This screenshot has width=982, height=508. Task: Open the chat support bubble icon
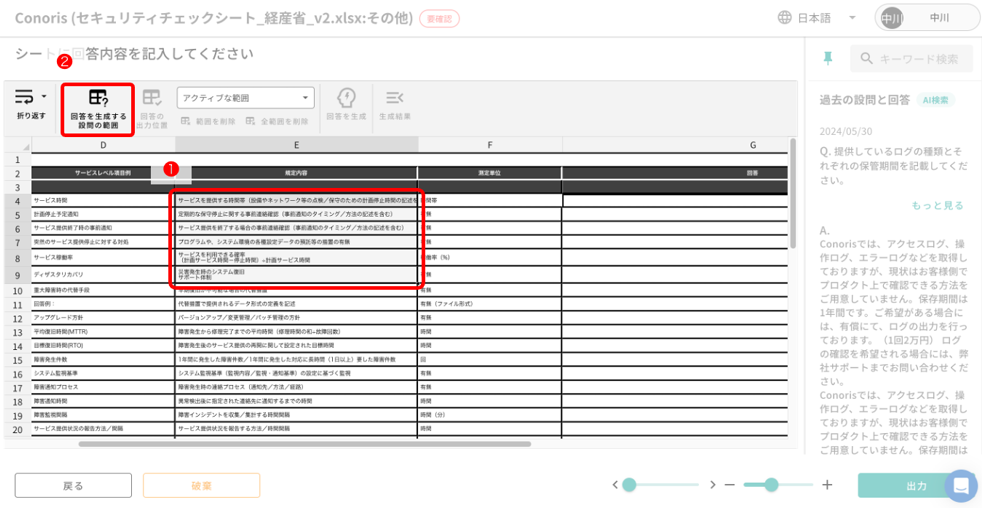(961, 486)
